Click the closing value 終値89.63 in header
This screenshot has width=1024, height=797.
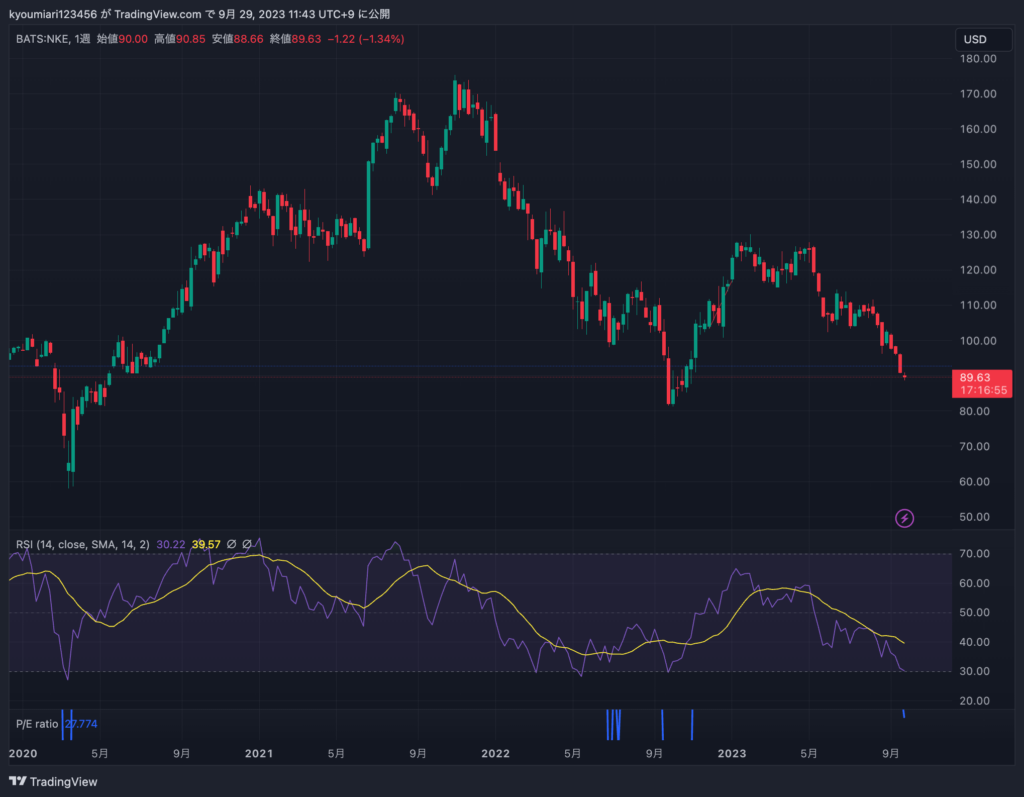tap(295, 39)
